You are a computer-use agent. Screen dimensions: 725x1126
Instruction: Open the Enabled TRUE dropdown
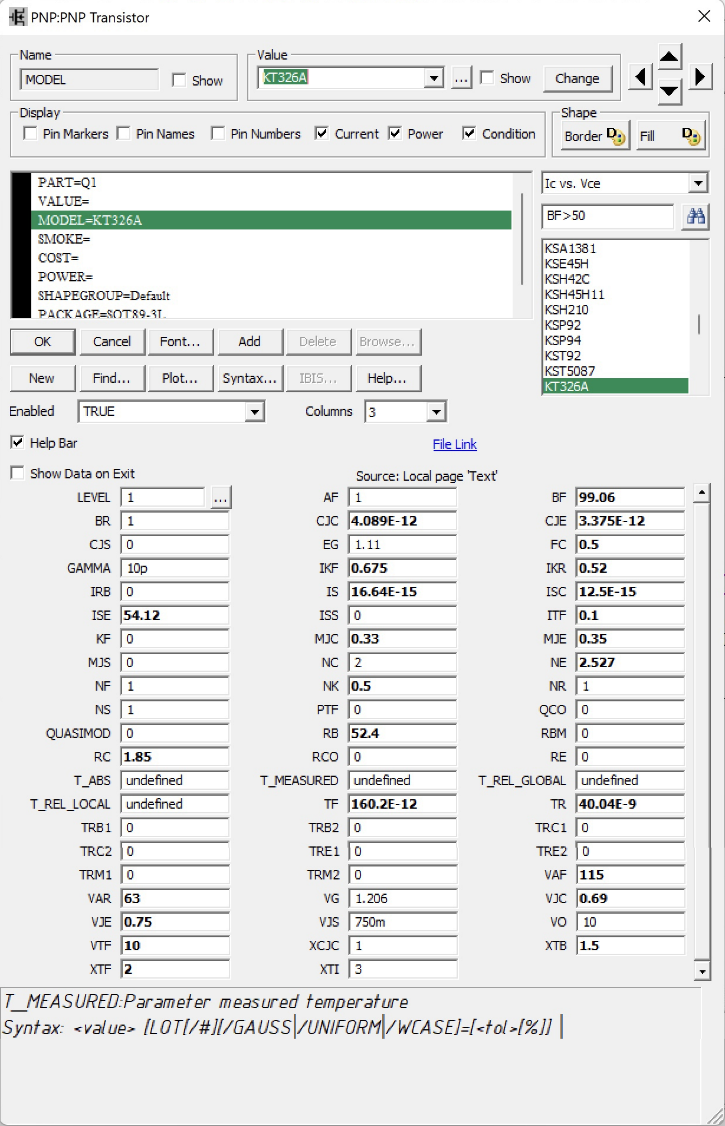click(x=254, y=411)
